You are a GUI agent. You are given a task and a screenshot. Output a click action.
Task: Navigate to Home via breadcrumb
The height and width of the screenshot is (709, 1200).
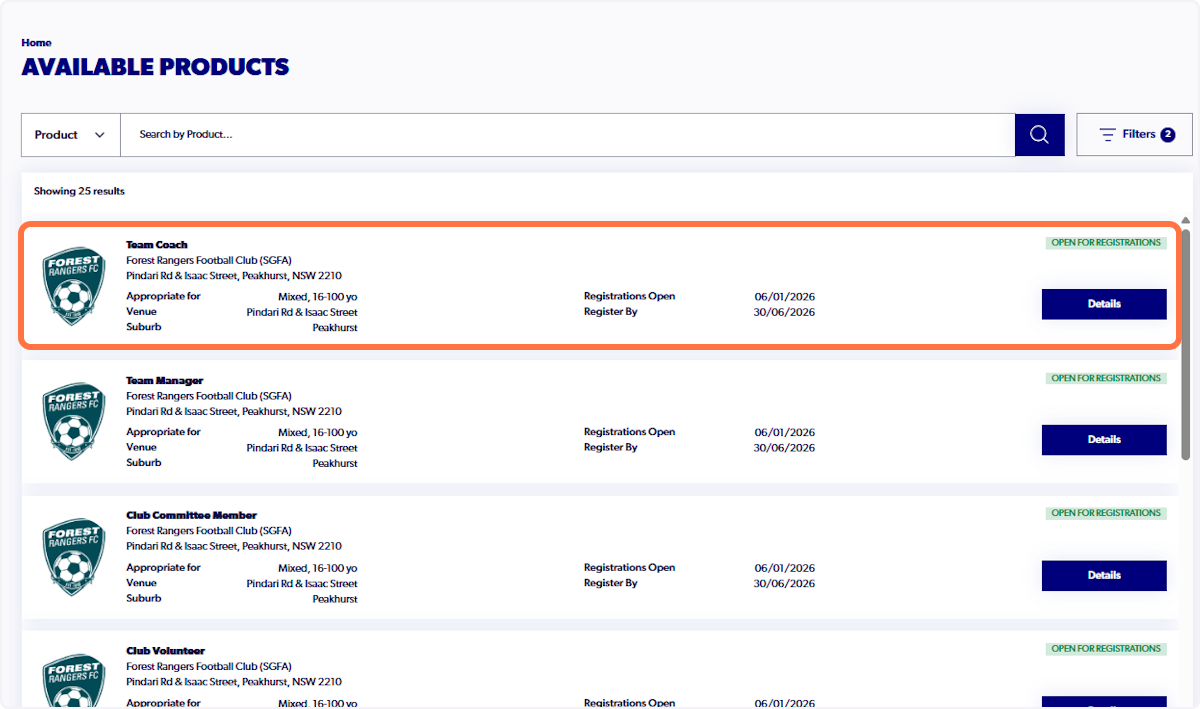[36, 42]
